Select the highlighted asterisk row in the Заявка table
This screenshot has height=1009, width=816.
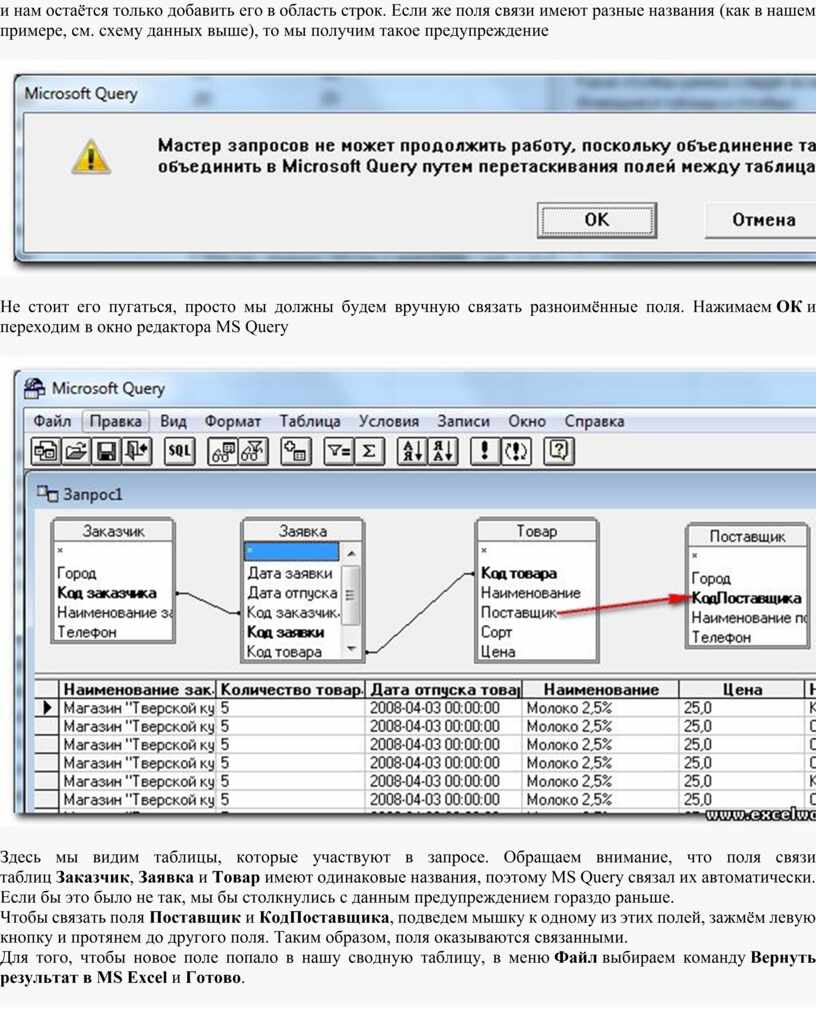point(292,552)
